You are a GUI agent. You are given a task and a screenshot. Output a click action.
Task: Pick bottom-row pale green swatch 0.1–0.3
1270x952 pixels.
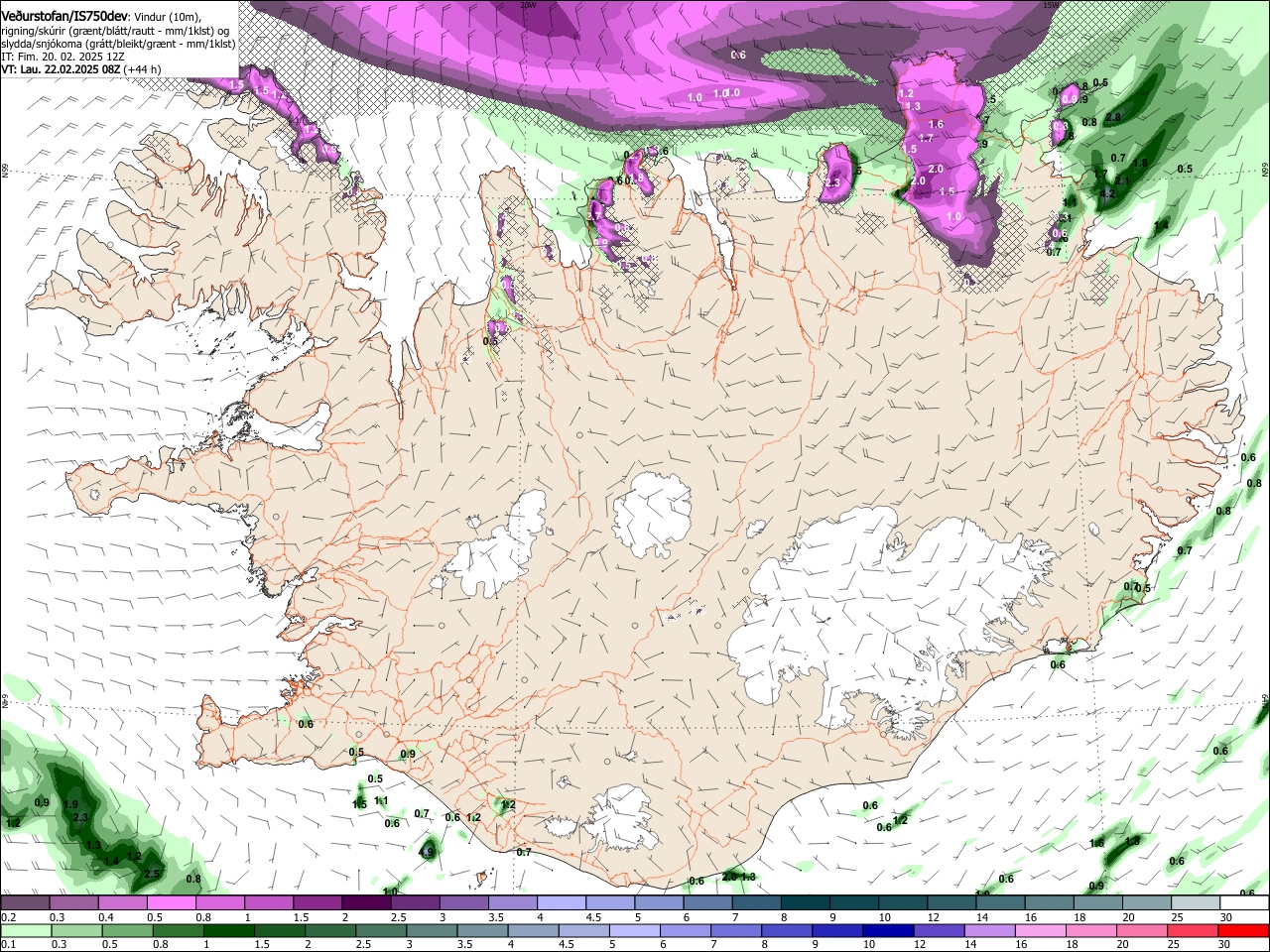coord(25,931)
